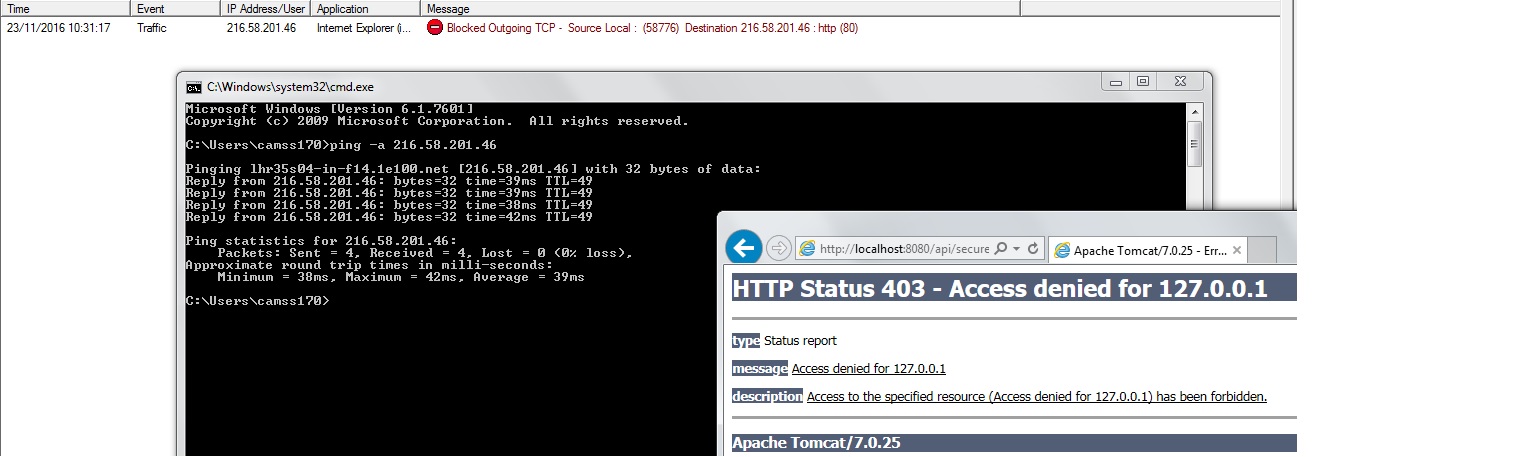Viewport: 1537px width, 457px height.
Task: Click 'Access to the specified resource' description text
Action: click(1037, 396)
